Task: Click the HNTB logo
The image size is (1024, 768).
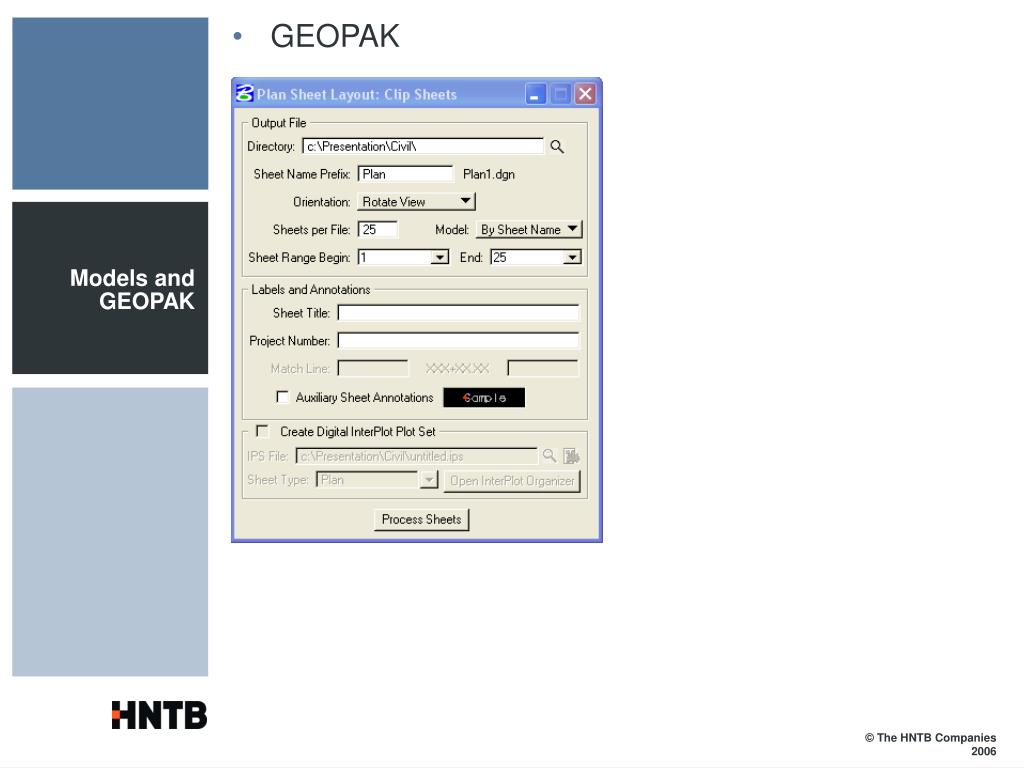Action: coord(159,715)
